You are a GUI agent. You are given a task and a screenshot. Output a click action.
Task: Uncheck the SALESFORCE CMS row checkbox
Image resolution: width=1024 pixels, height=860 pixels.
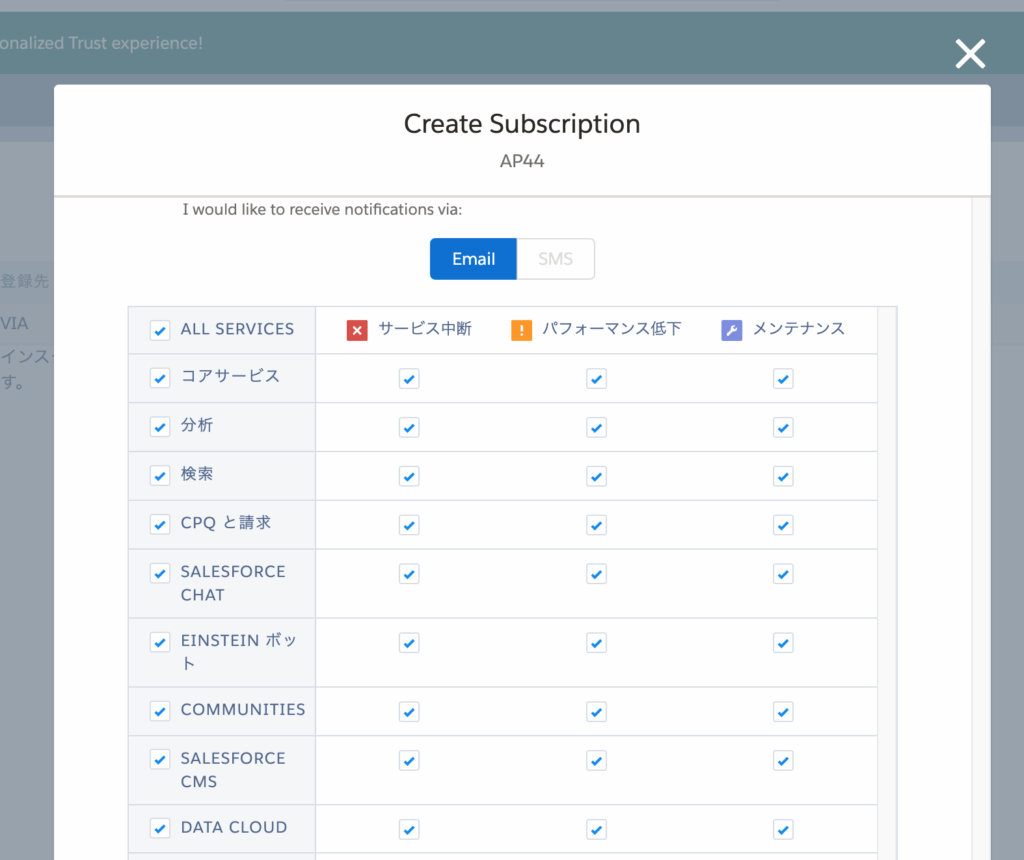(x=160, y=760)
